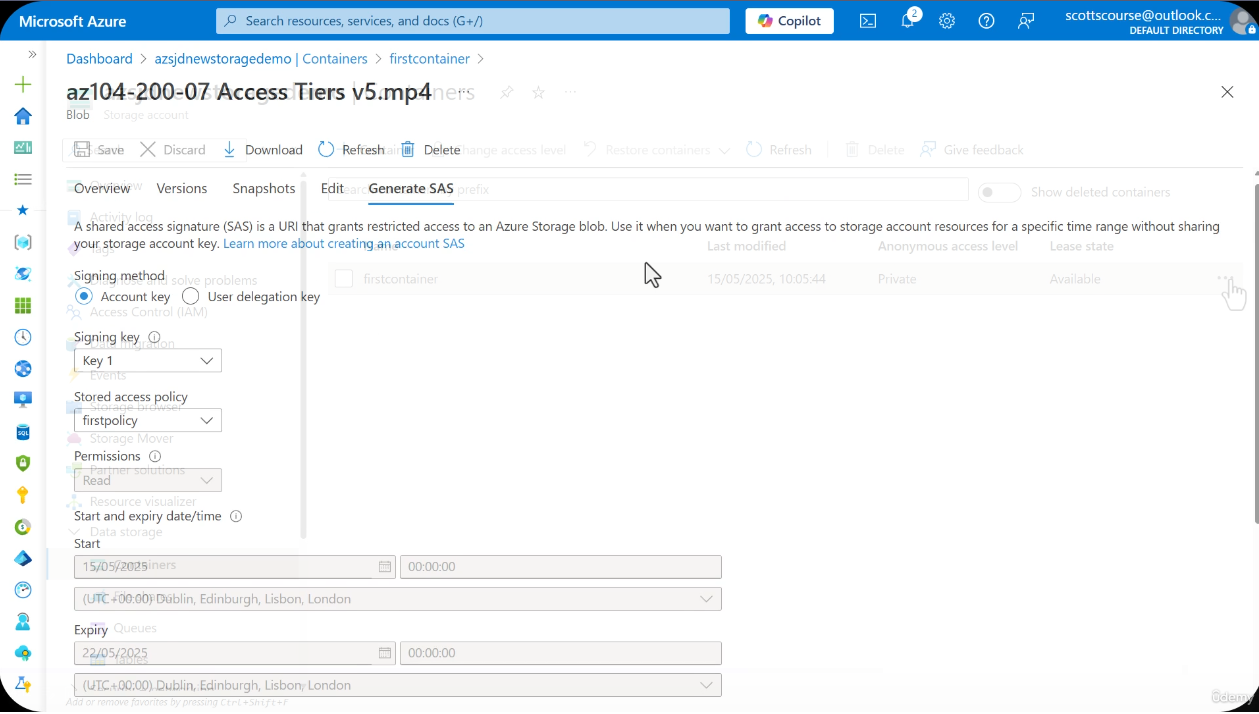Switch to the Snapshots tab
This screenshot has height=714, width=1259.
(x=264, y=188)
